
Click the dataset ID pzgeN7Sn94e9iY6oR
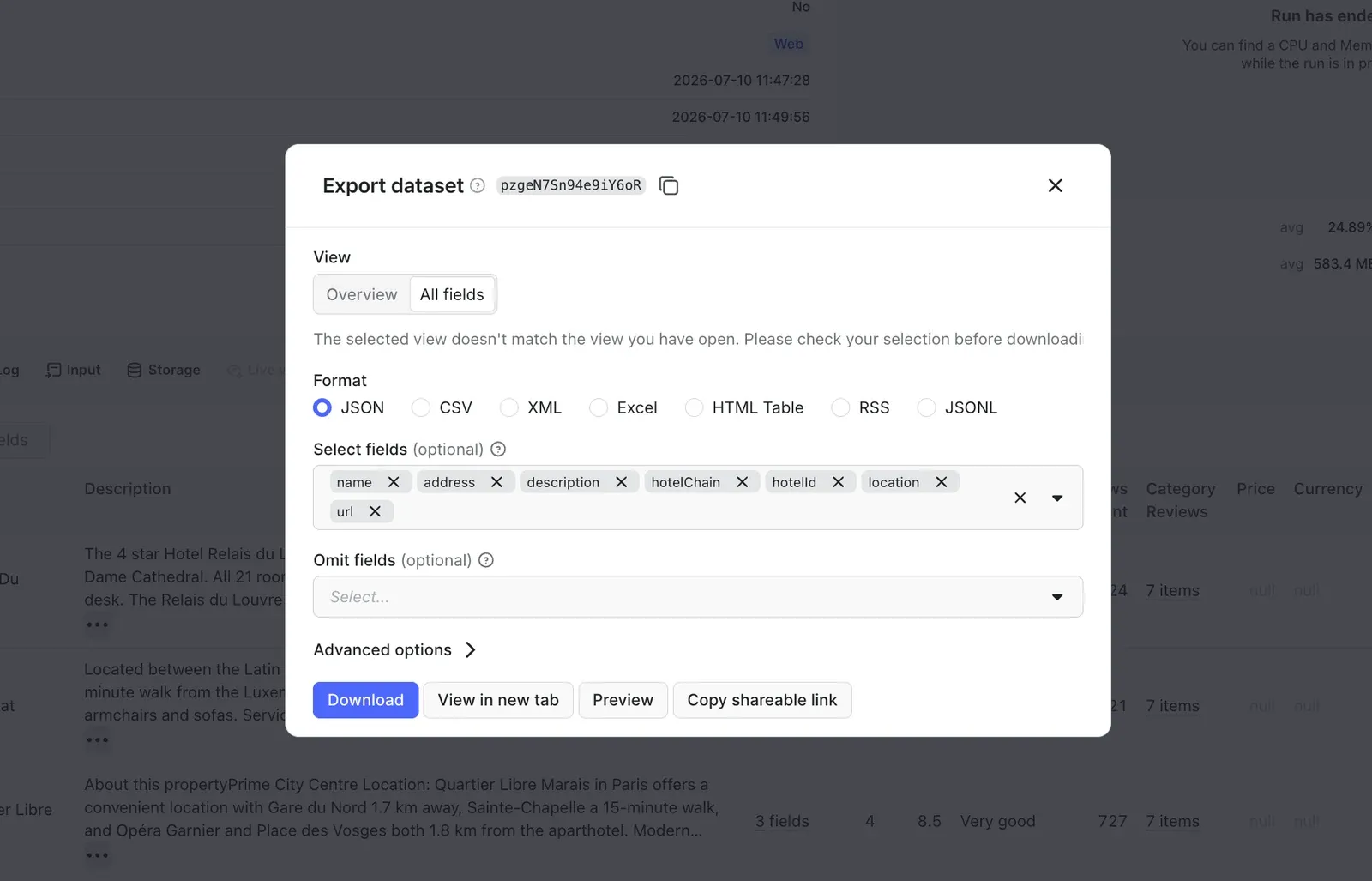(x=571, y=185)
